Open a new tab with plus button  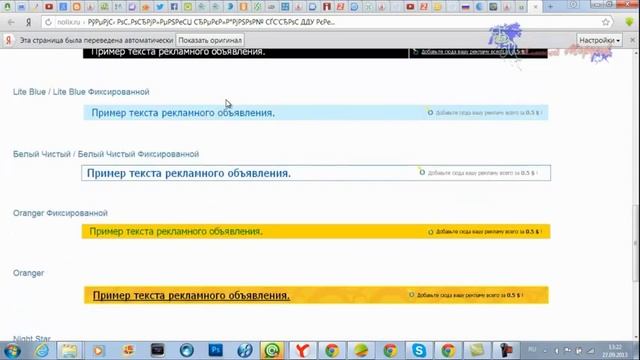(550, 7)
